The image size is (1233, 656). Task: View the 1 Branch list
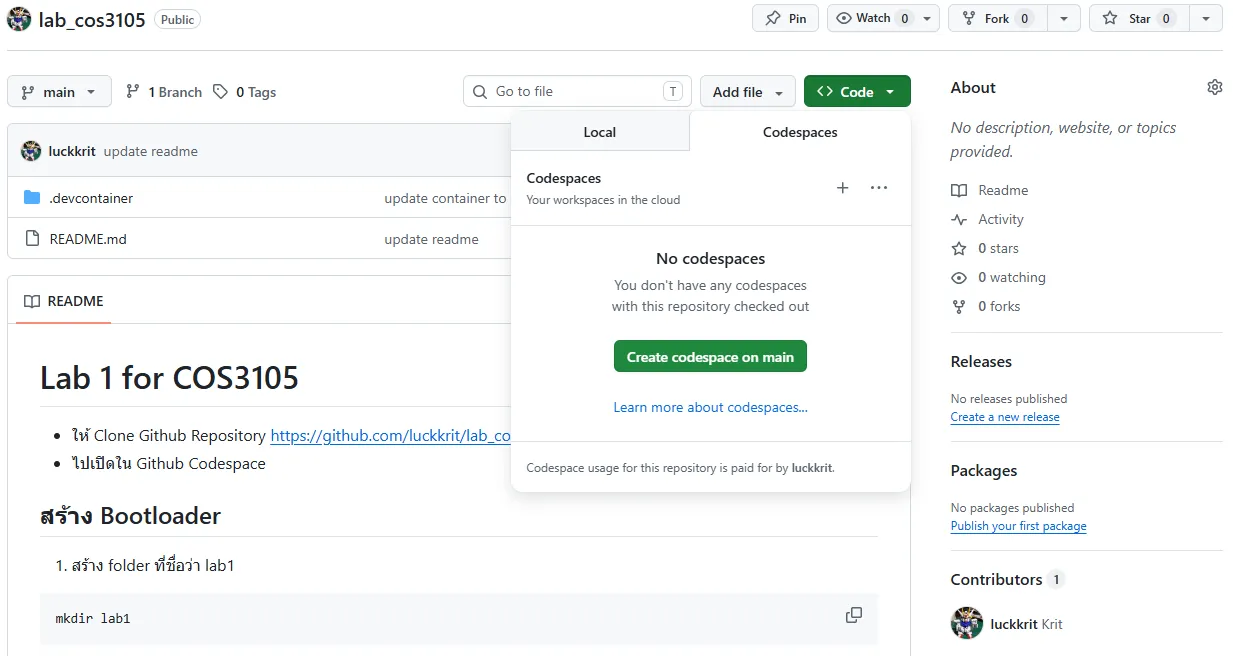click(164, 92)
